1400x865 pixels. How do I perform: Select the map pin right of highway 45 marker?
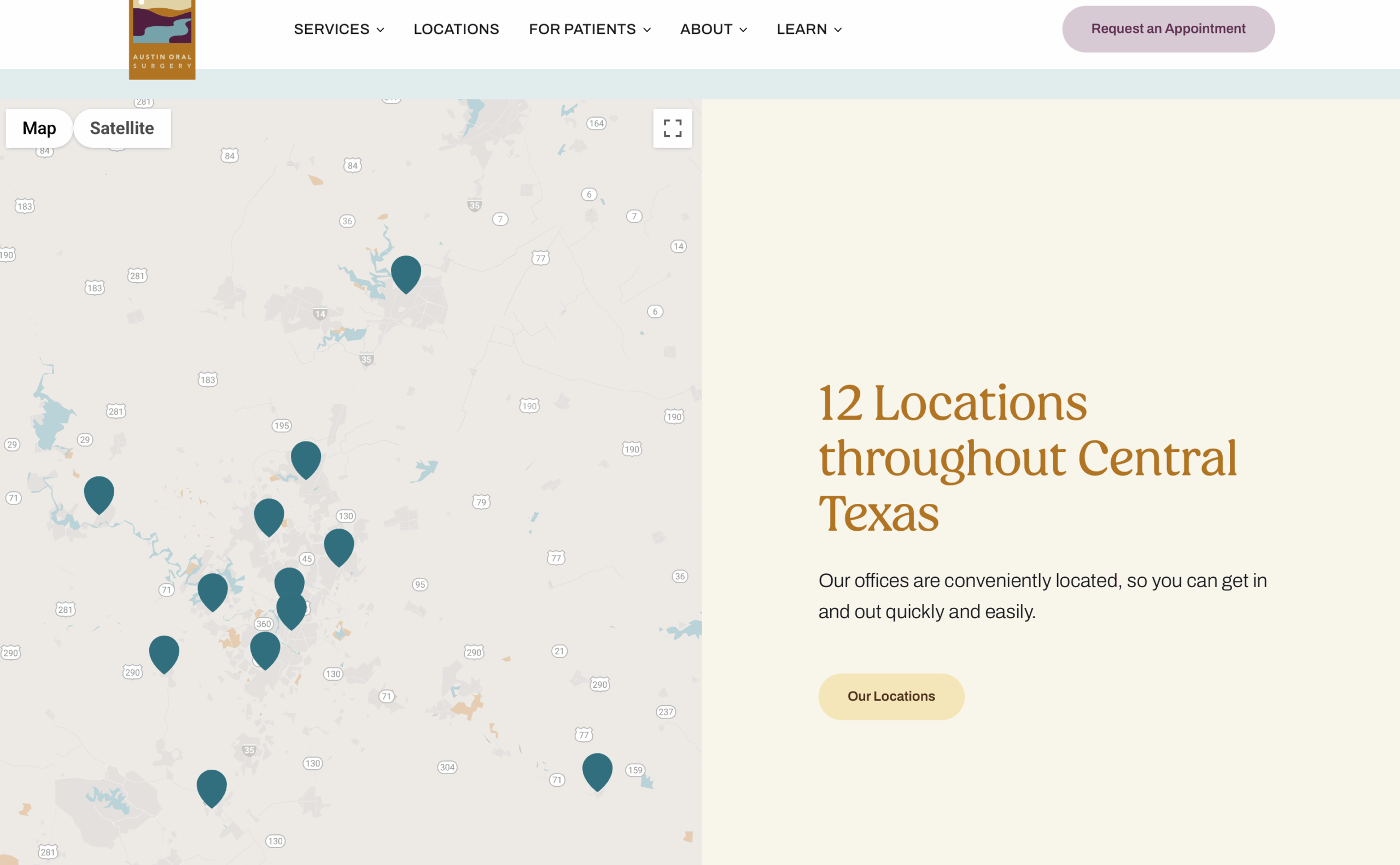(x=339, y=547)
